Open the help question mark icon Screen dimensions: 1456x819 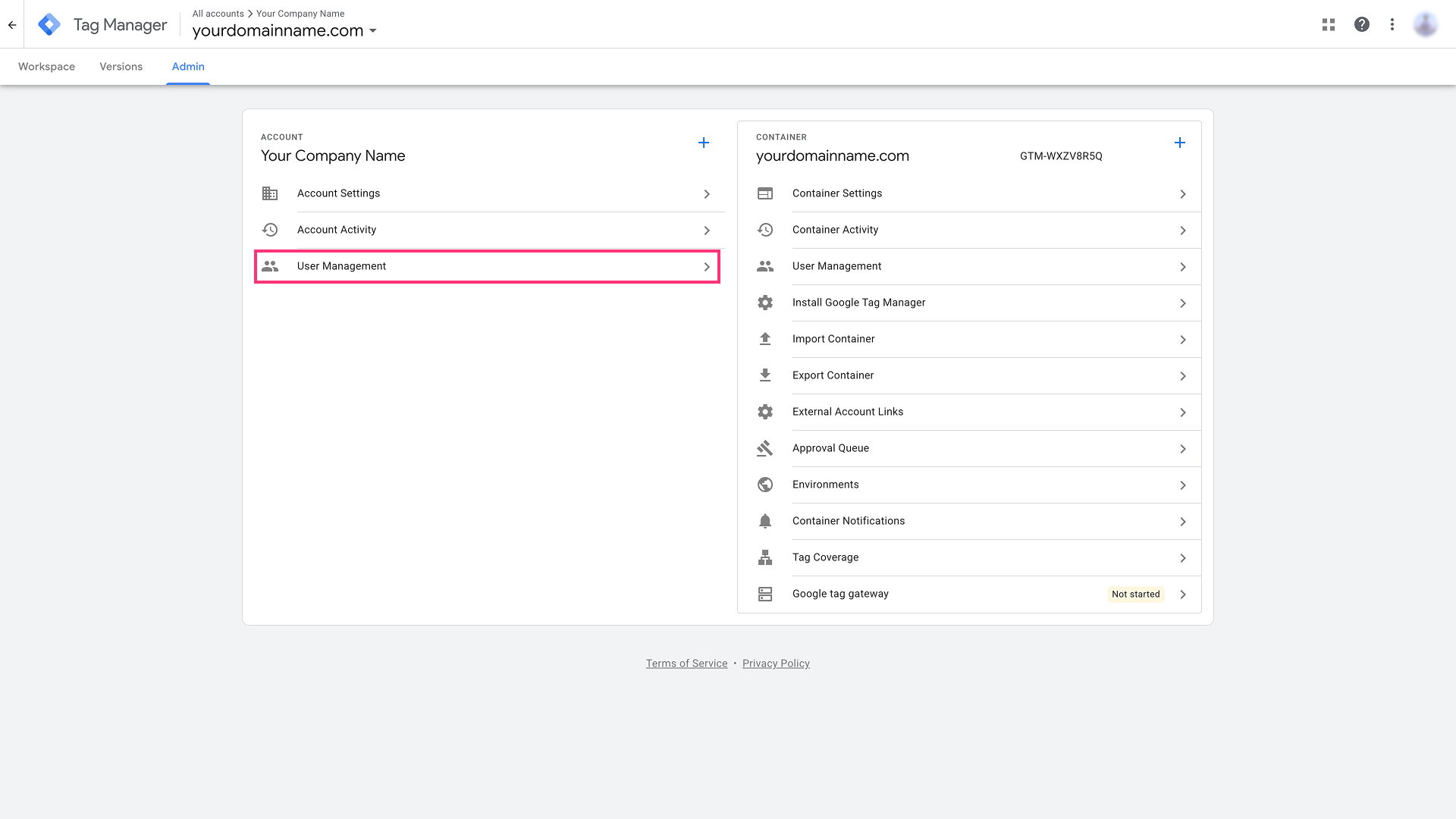pos(1362,24)
